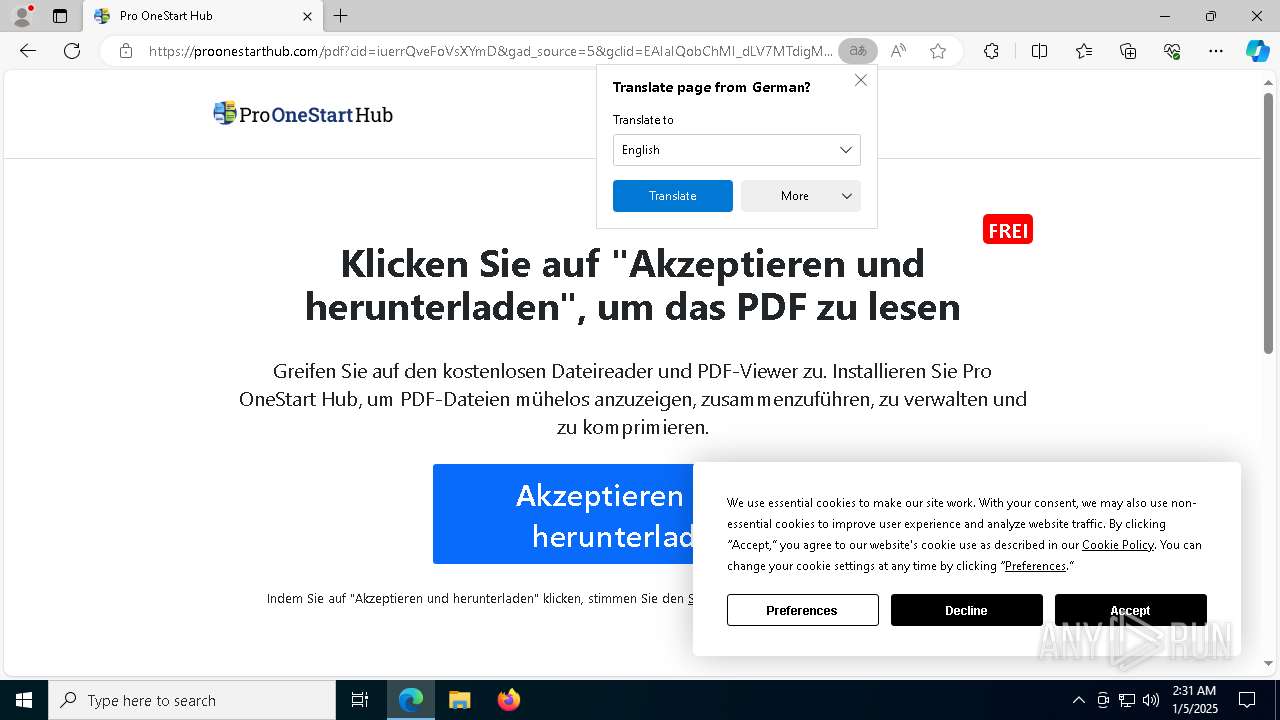The height and width of the screenshot is (720, 1280).
Task: View site information lock icon
Action: pos(126,51)
